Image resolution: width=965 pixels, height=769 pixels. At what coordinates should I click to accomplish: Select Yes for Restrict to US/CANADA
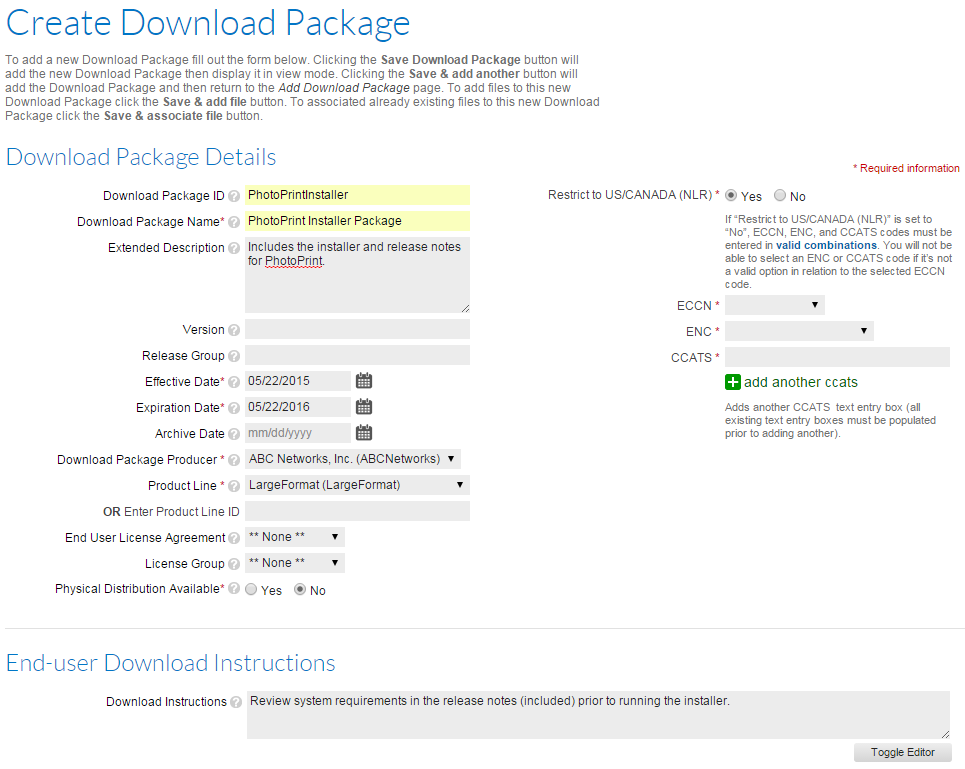point(731,196)
